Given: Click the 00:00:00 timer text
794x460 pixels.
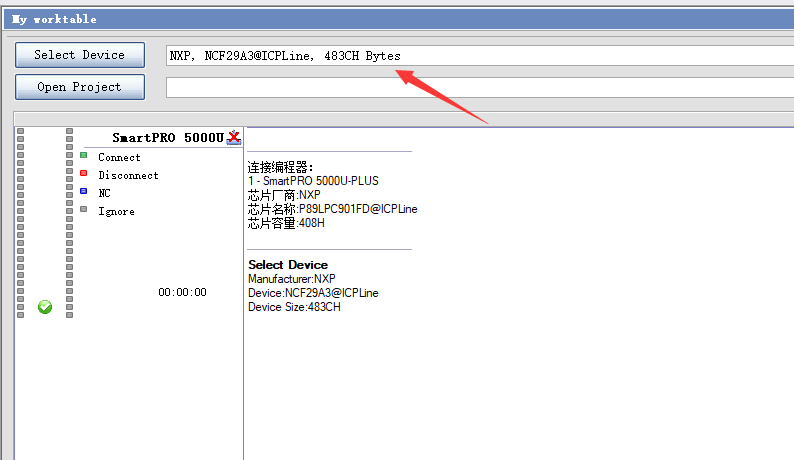Looking at the screenshot, I should point(182,292).
